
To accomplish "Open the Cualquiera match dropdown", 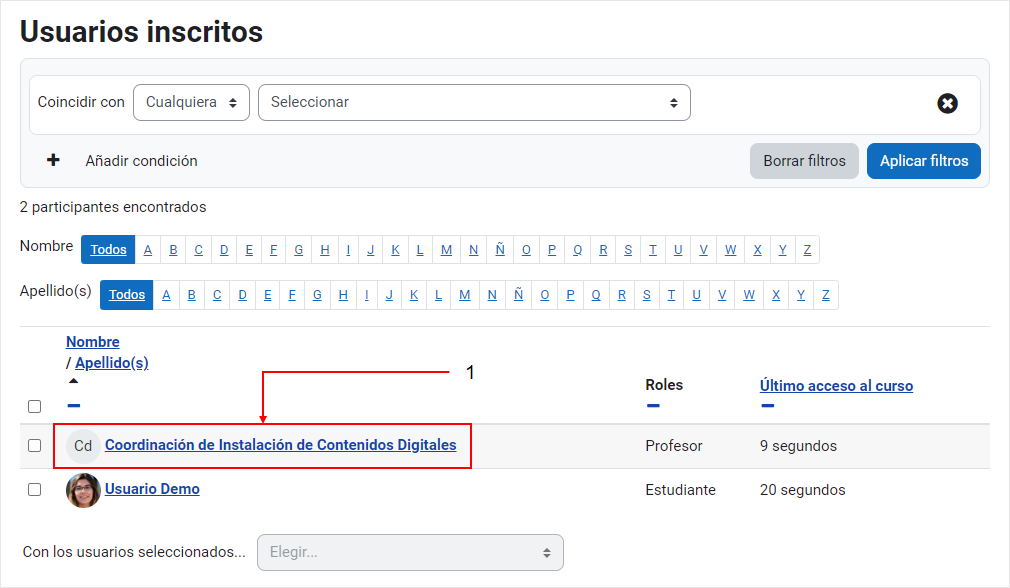I will [x=191, y=102].
